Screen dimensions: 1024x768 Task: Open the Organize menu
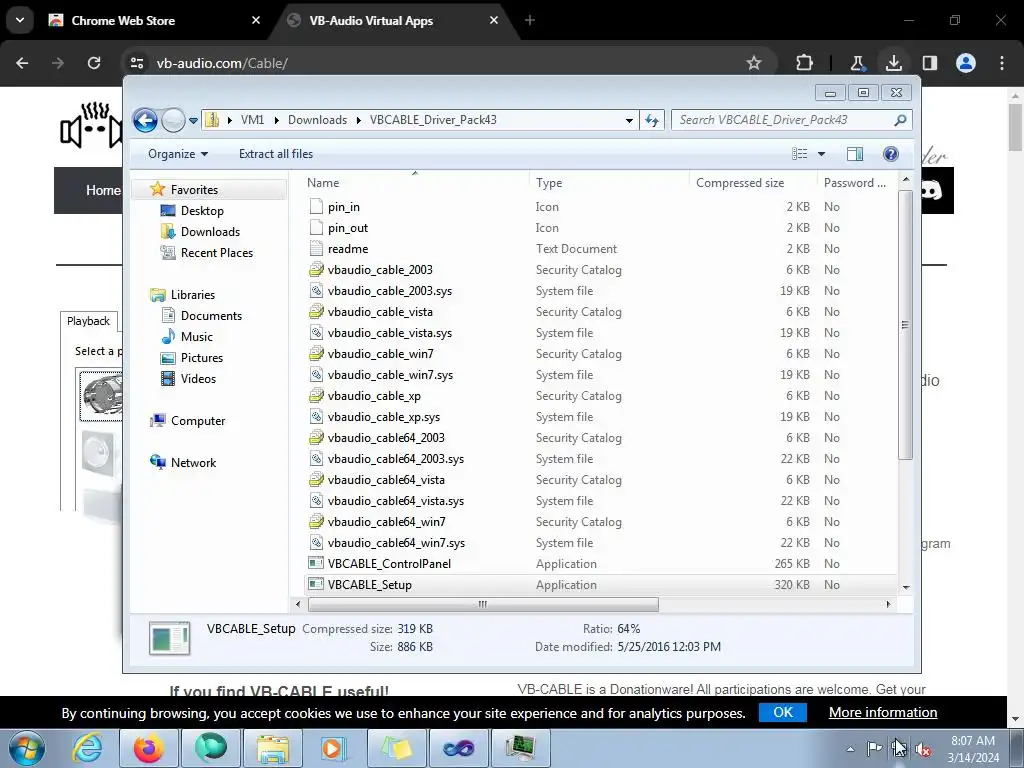pos(178,154)
